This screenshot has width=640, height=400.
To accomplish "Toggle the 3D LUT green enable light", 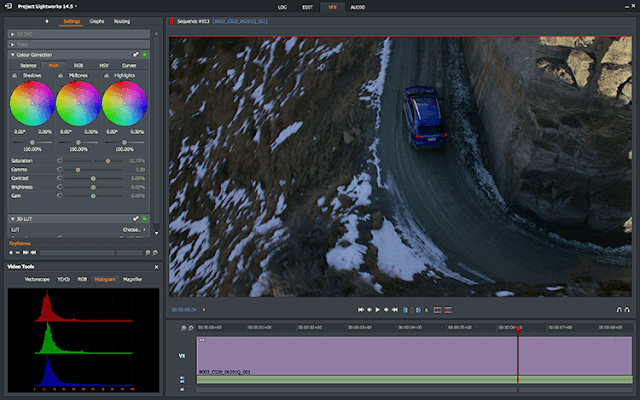I will 144,219.
